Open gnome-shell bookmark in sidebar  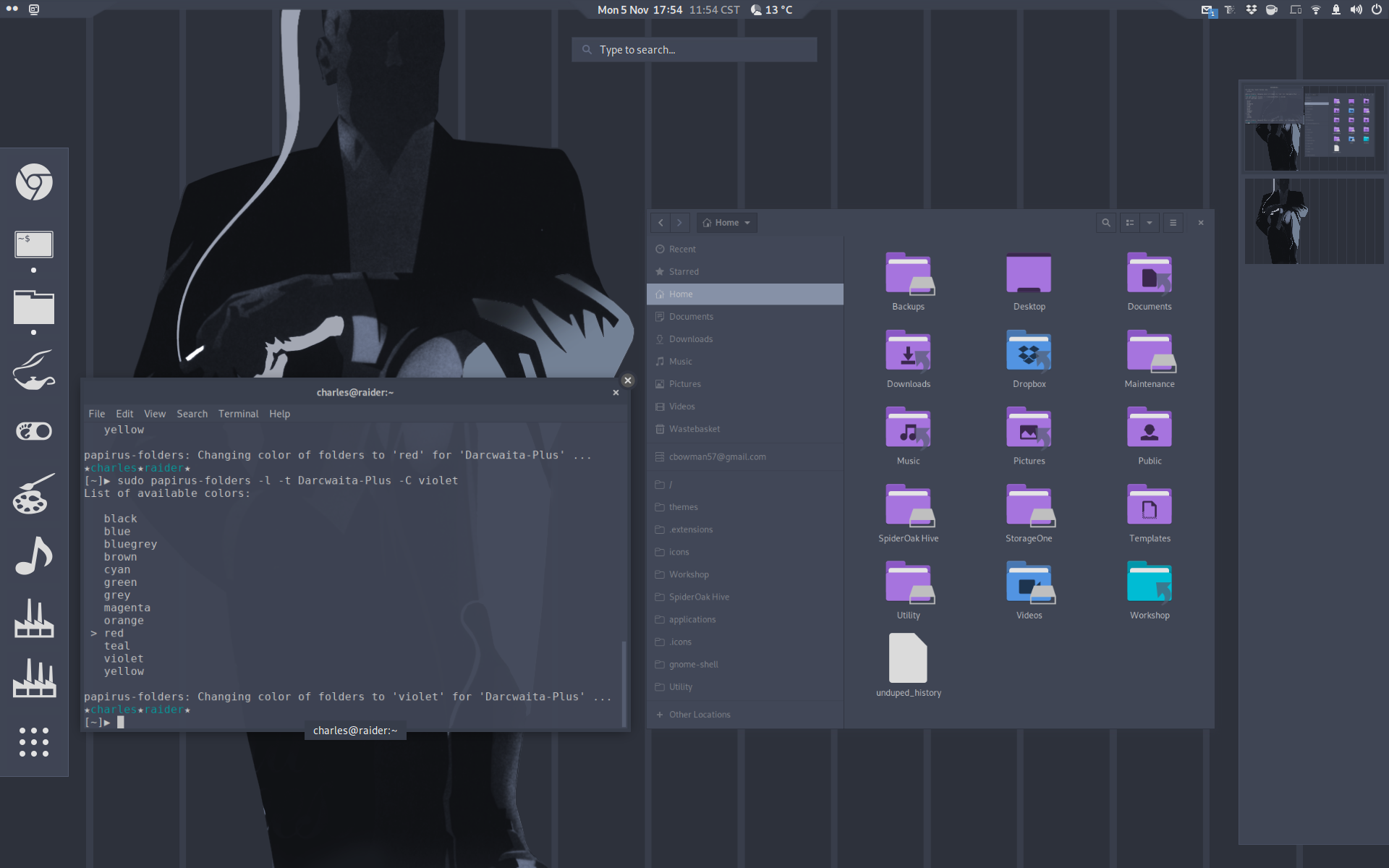click(x=745, y=664)
